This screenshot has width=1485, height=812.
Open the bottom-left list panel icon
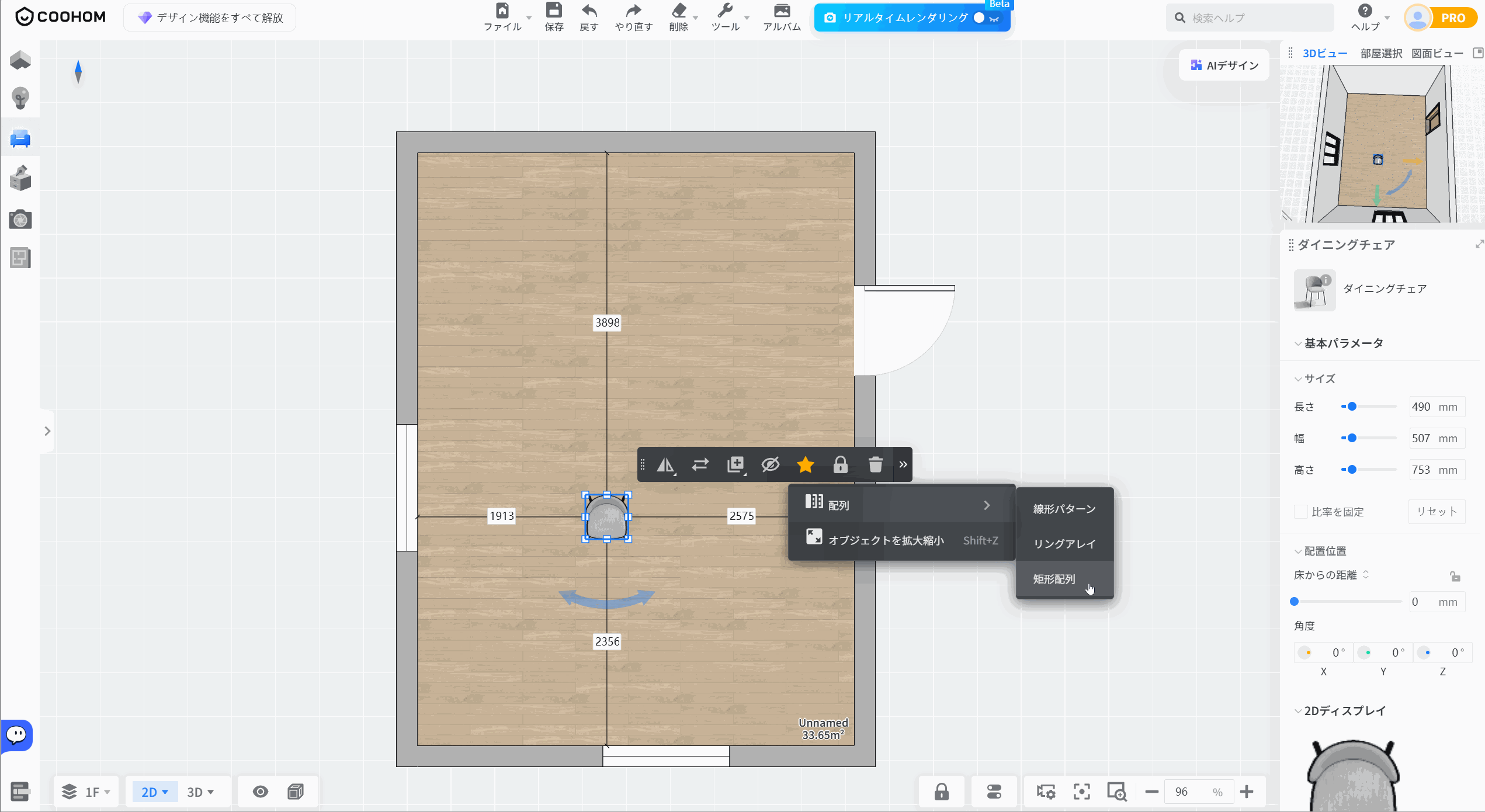pos(20,792)
